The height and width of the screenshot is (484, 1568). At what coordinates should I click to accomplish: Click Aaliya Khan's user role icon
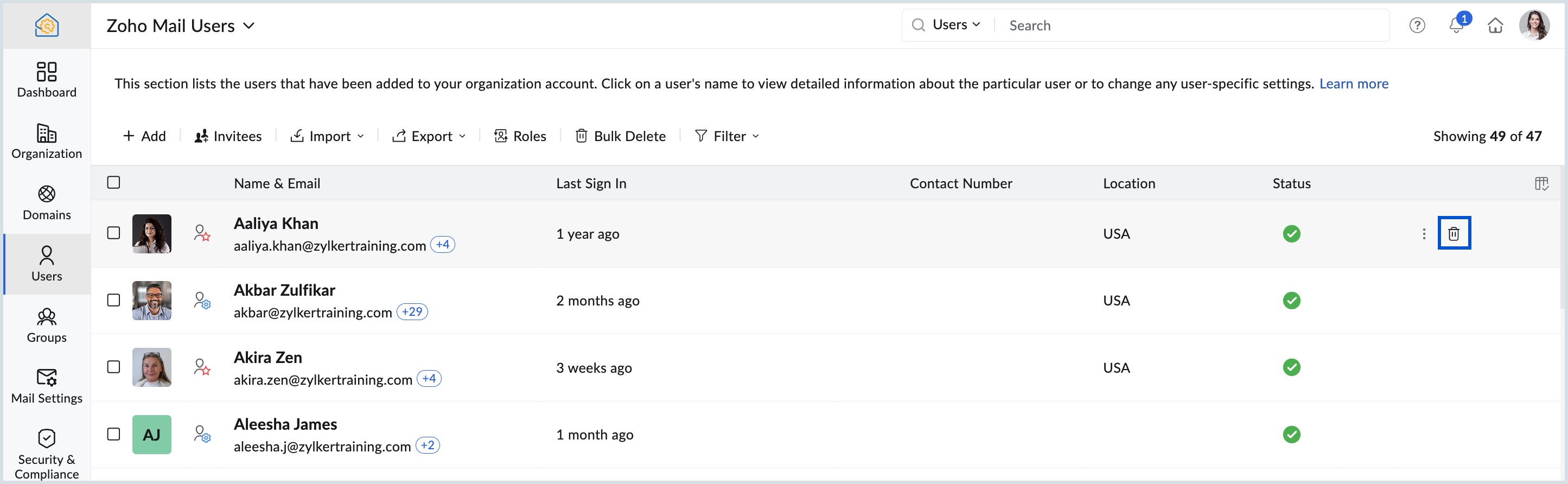pyautogui.click(x=202, y=233)
